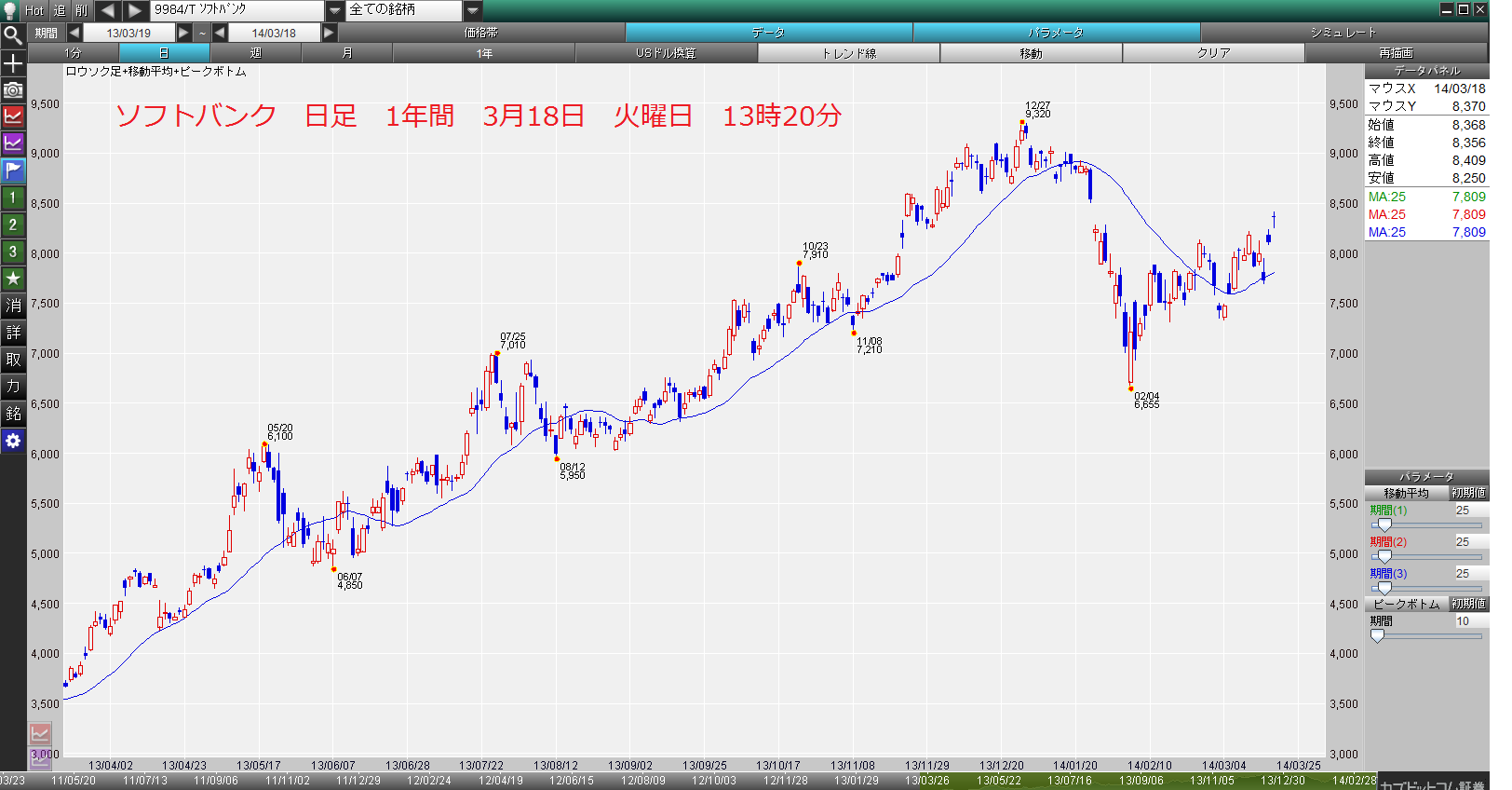Select the 週 weekly timeframe
This screenshot has width=1512, height=790.
click(x=256, y=53)
